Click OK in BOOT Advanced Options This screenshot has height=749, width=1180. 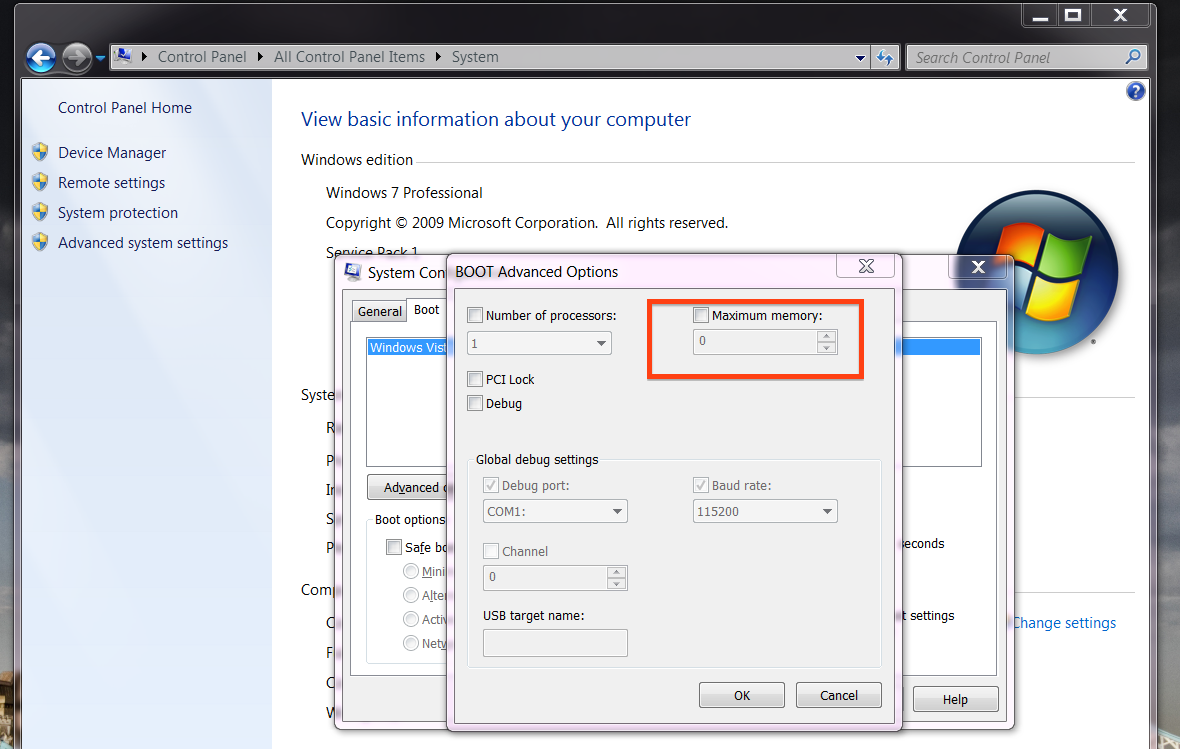coord(741,696)
